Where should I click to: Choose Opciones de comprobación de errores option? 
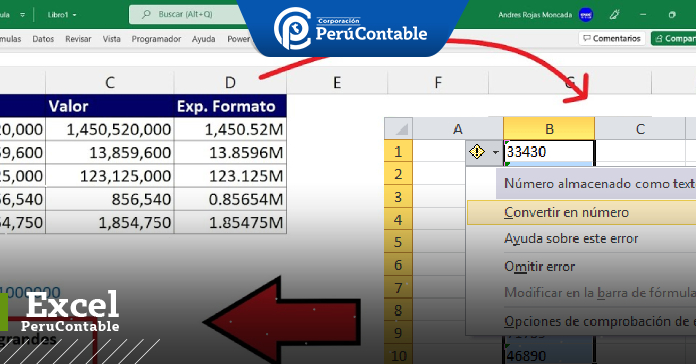[x=581, y=321]
